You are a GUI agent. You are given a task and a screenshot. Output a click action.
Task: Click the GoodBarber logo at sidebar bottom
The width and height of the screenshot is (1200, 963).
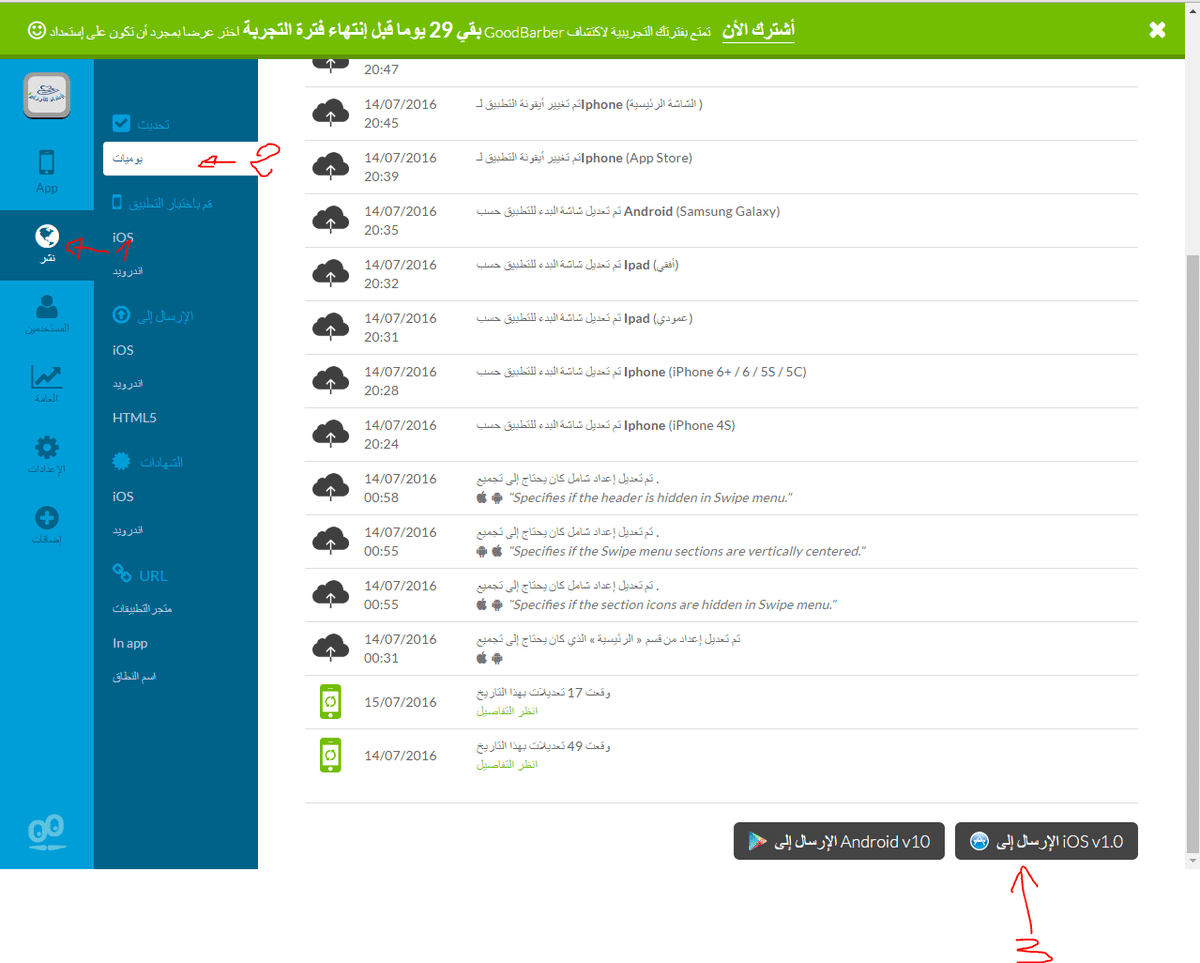46,832
